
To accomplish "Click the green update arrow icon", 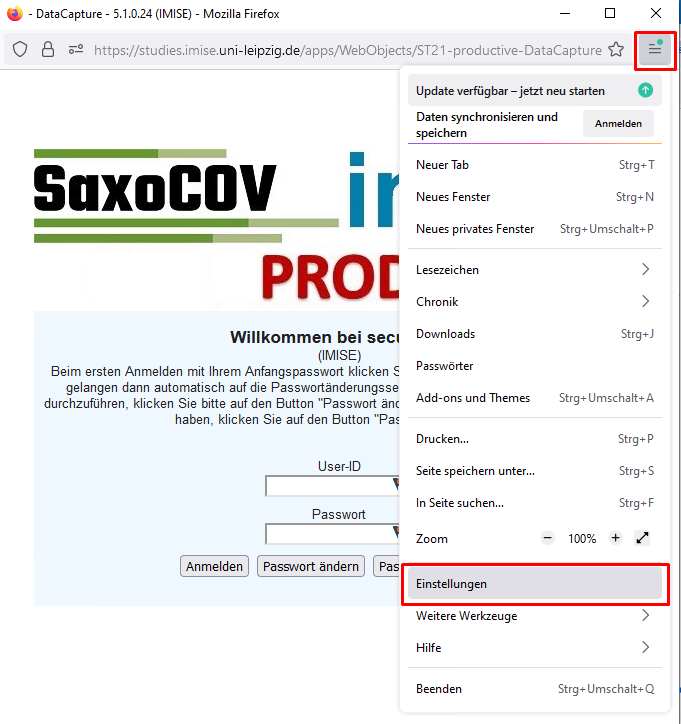I will click(x=645, y=90).
